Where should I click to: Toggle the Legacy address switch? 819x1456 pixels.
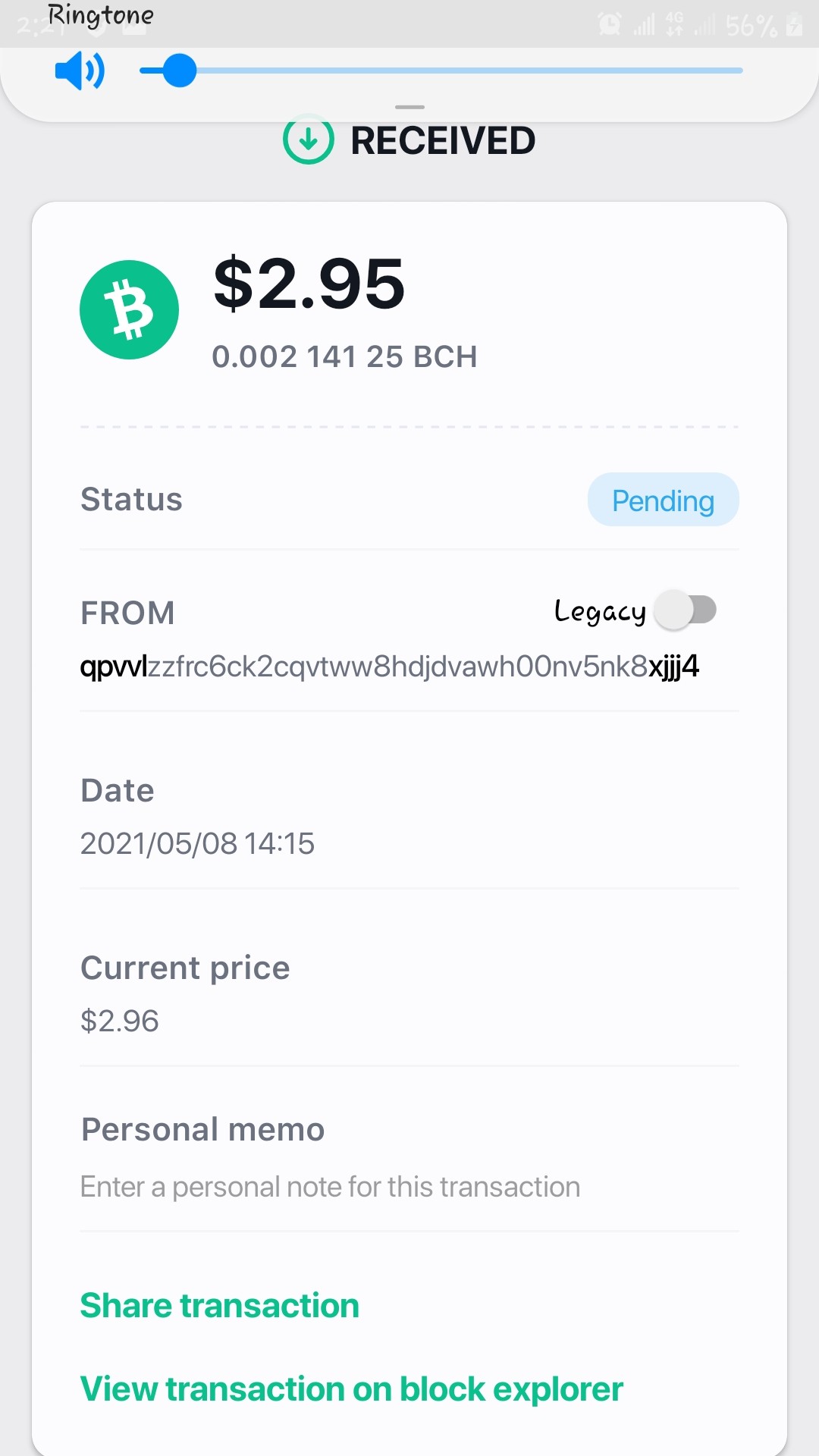[x=686, y=610]
